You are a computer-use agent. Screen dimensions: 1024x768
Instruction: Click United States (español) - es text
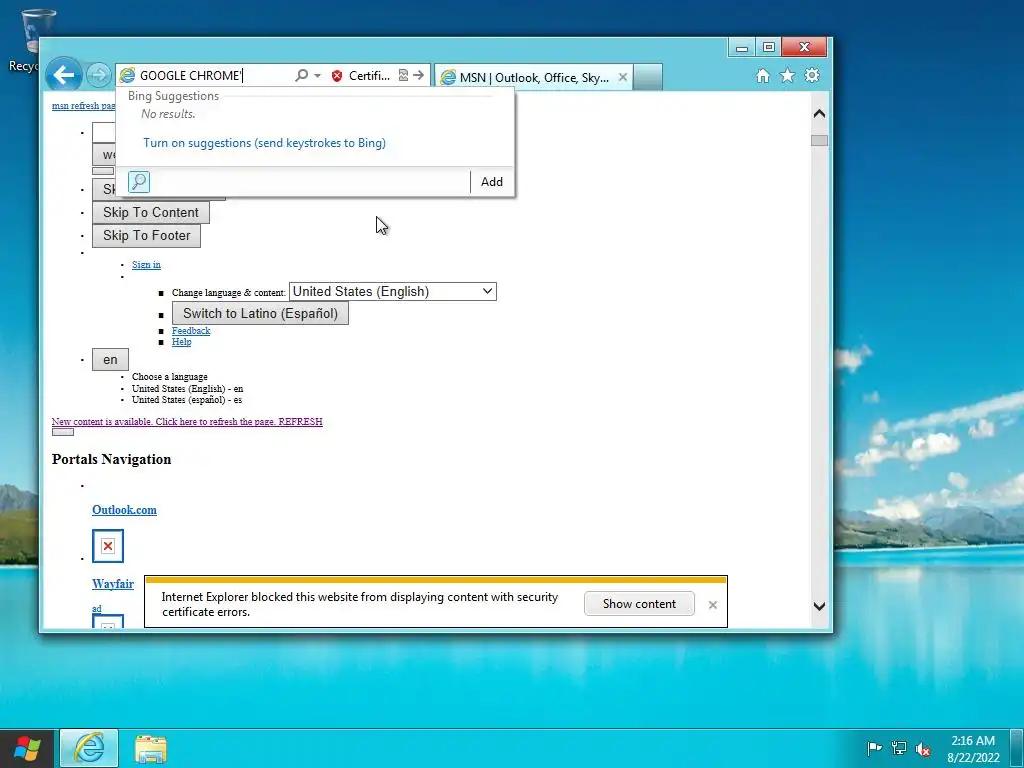[x=187, y=400]
